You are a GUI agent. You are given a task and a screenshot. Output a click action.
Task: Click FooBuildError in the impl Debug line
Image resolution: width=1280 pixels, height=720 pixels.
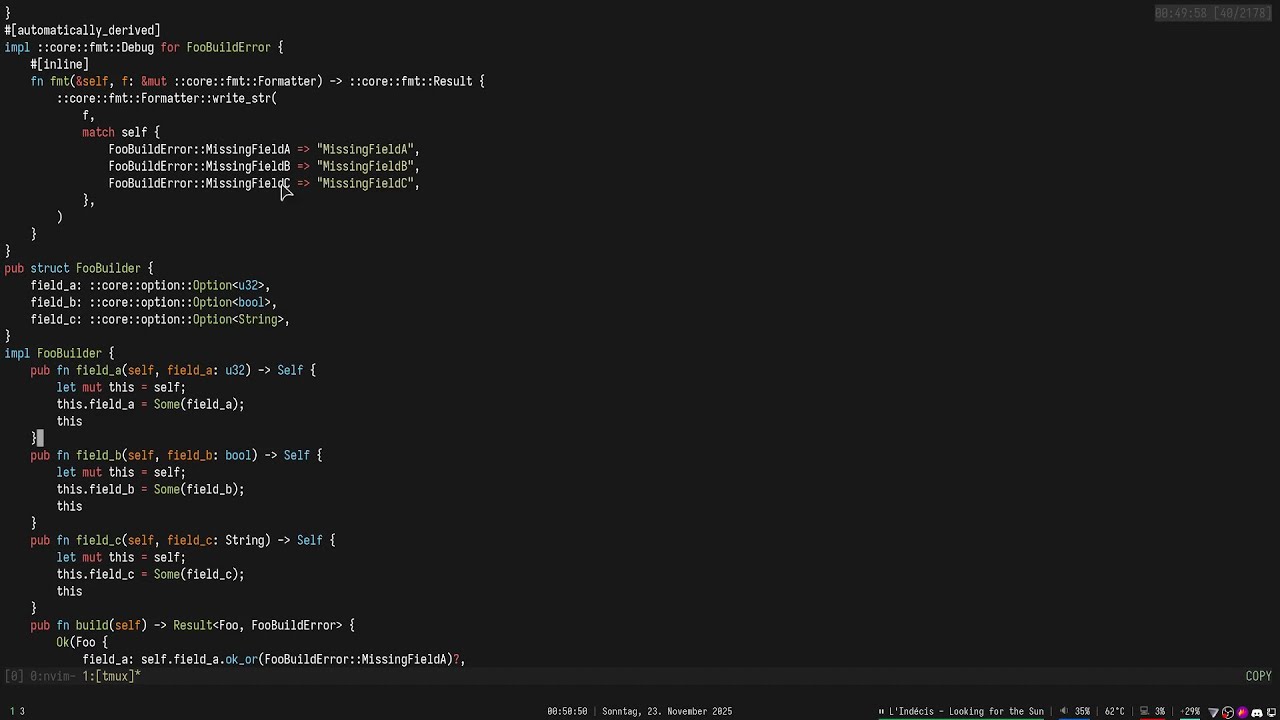point(228,47)
